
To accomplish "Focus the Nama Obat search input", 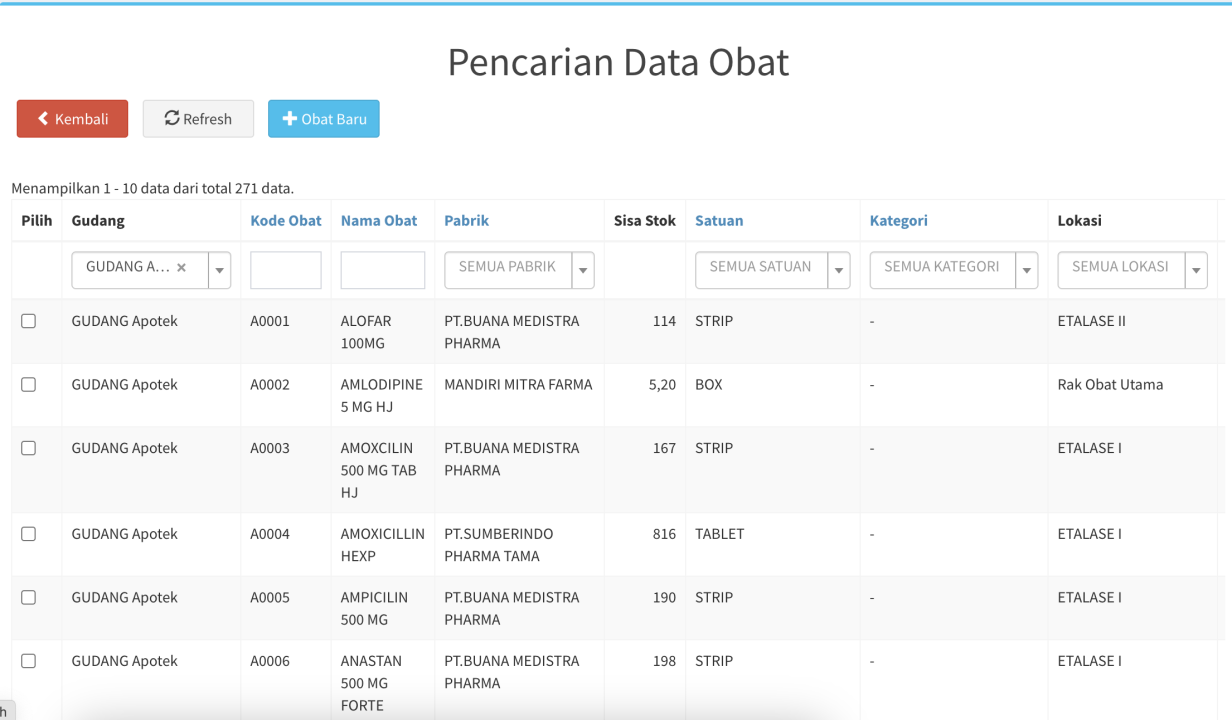I will 383,270.
